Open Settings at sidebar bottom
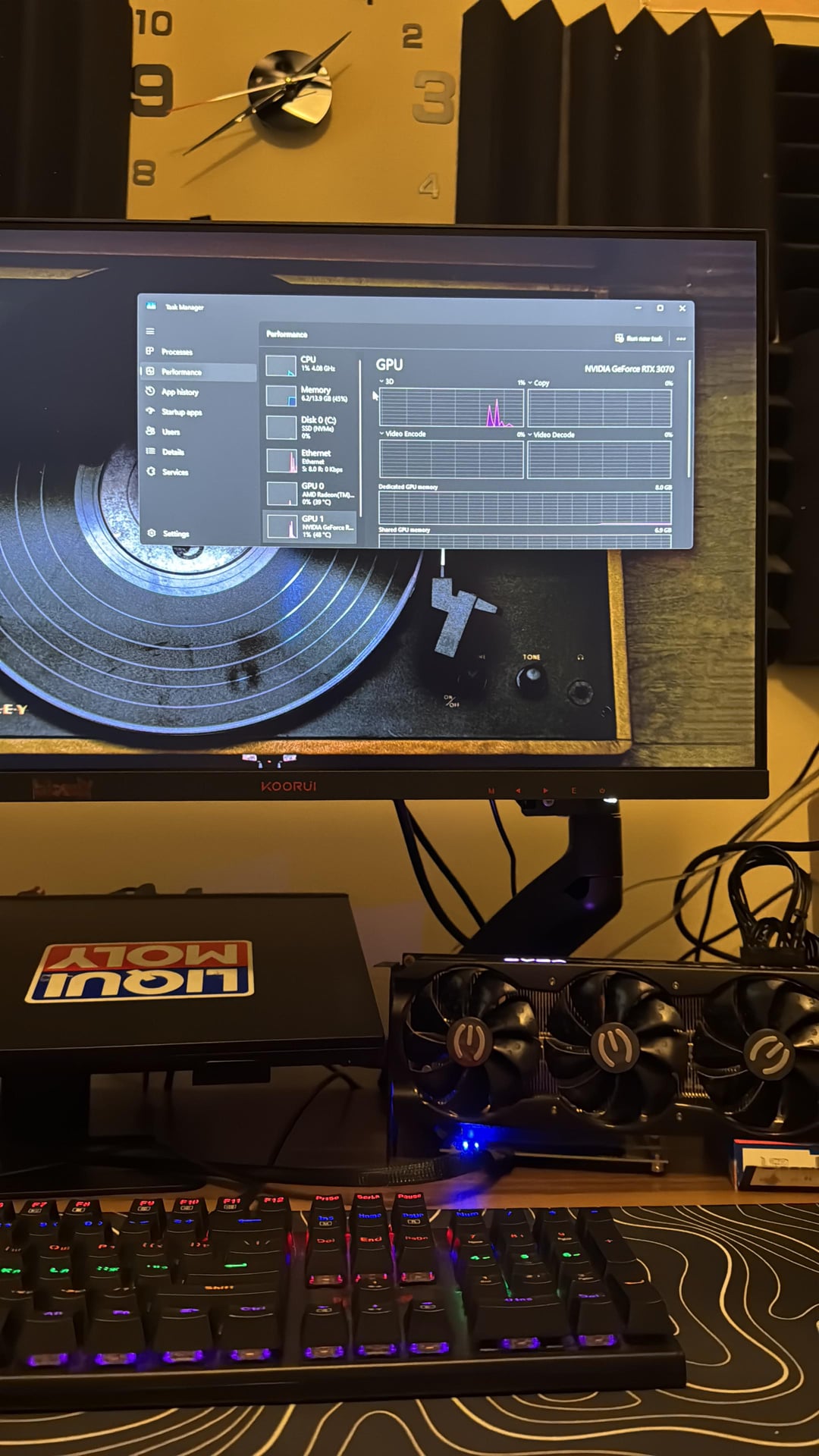Image resolution: width=819 pixels, height=1456 pixels. [152, 533]
